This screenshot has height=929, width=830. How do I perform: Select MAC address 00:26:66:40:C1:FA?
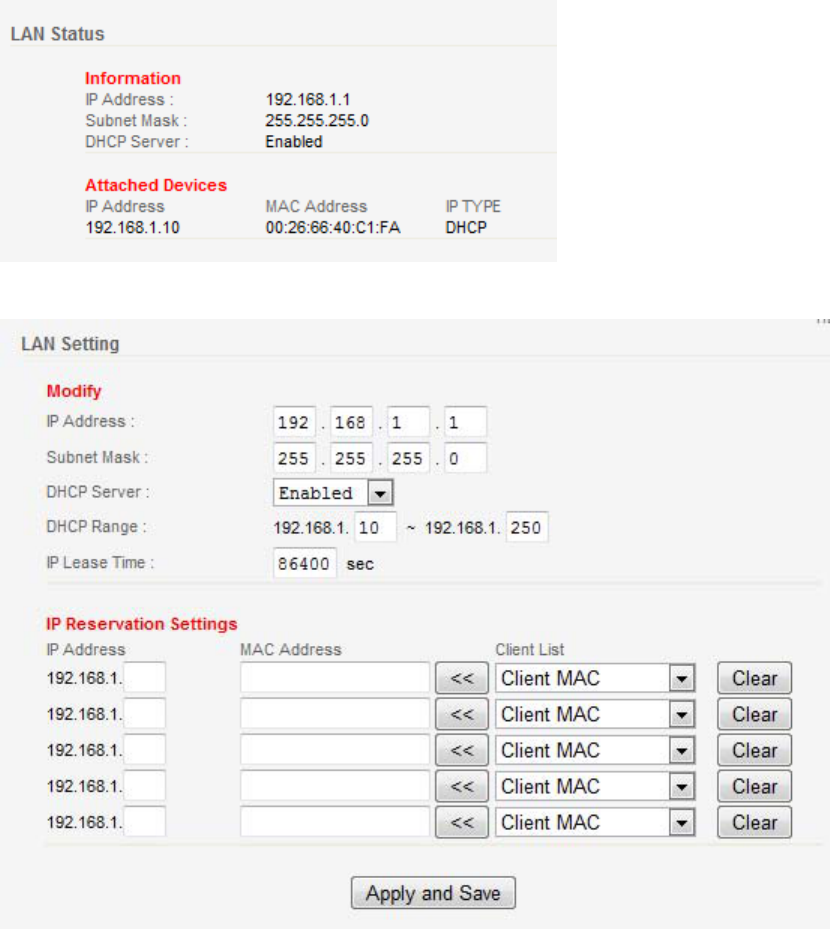click(333, 228)
